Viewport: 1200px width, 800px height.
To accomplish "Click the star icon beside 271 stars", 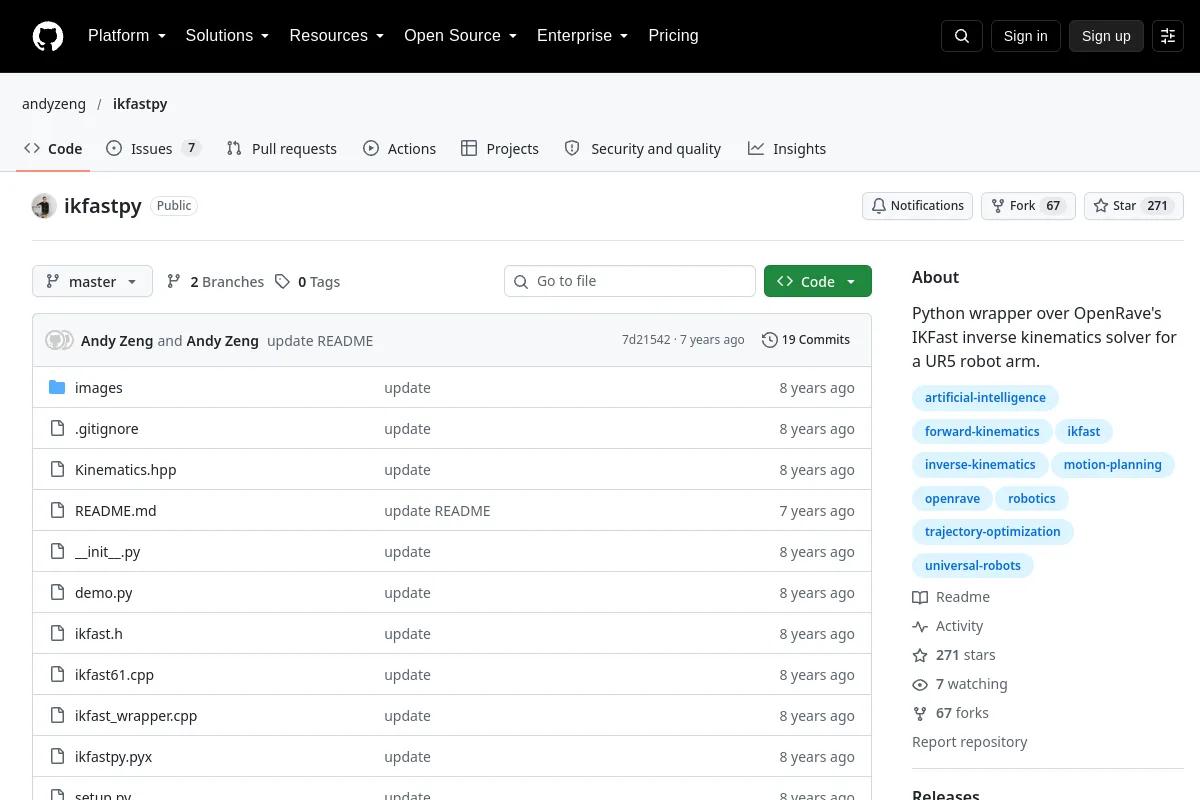I will coord(920,655).
